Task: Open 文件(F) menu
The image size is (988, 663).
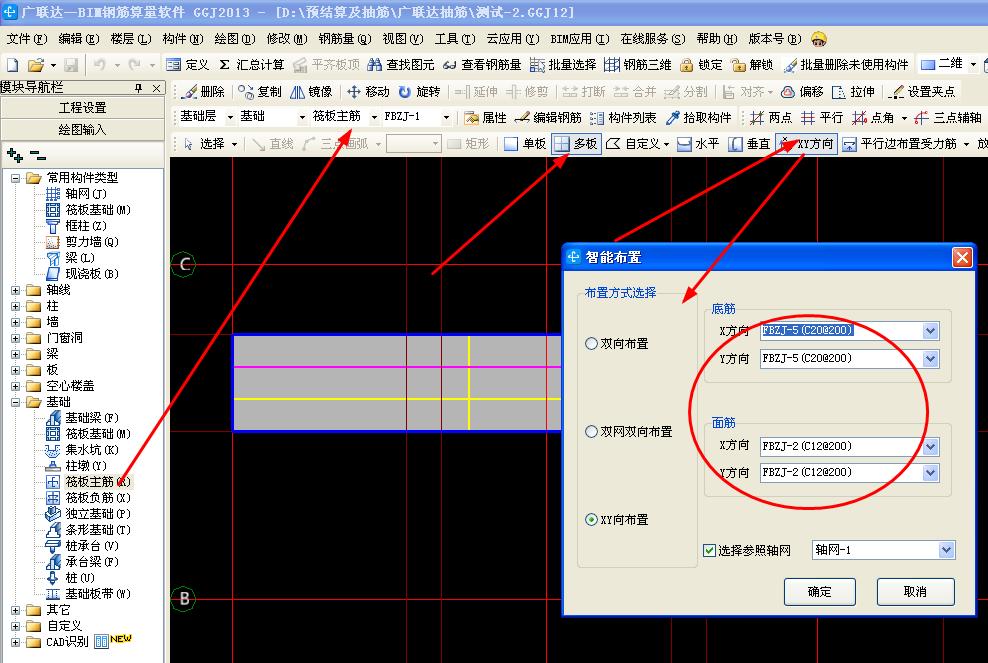Action: (26, 39)
